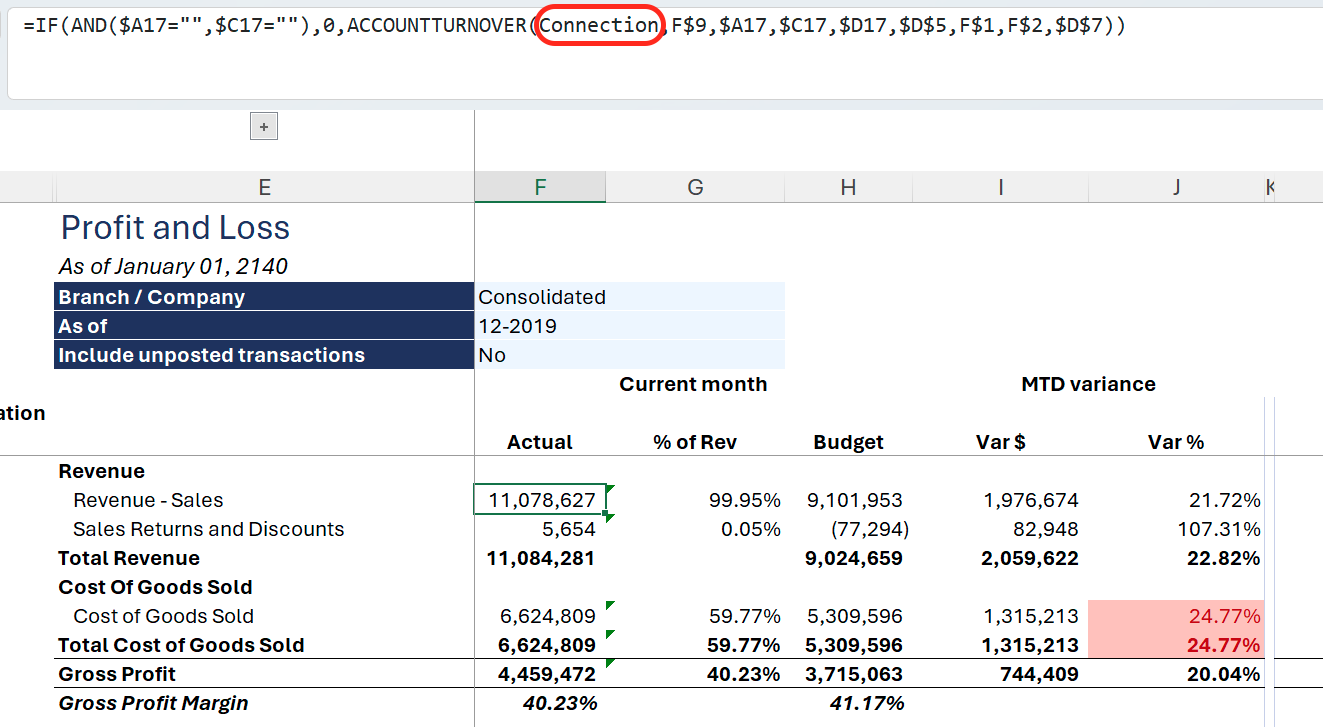
Task: Select column H header
Action: 848,187
